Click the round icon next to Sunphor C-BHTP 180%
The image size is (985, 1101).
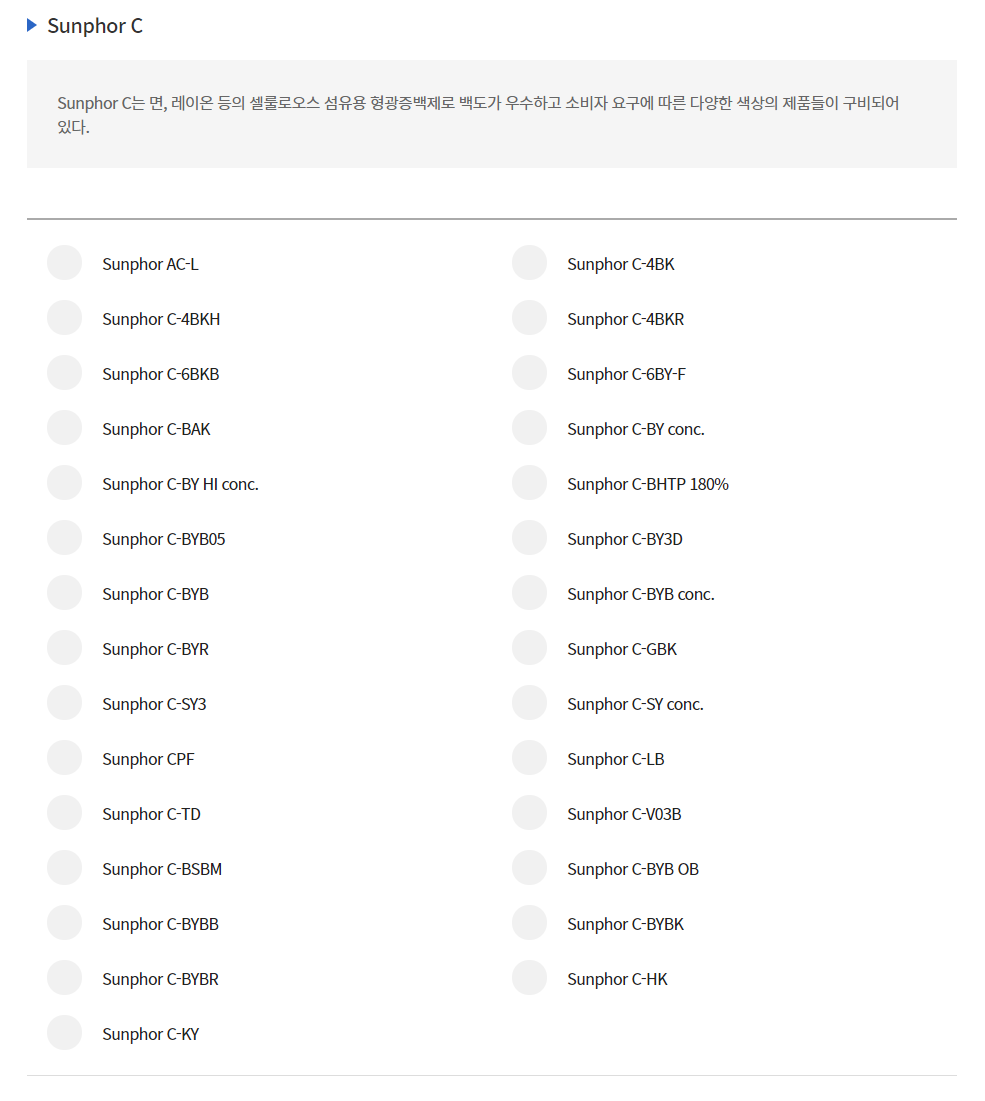click(x=529, y=483)
